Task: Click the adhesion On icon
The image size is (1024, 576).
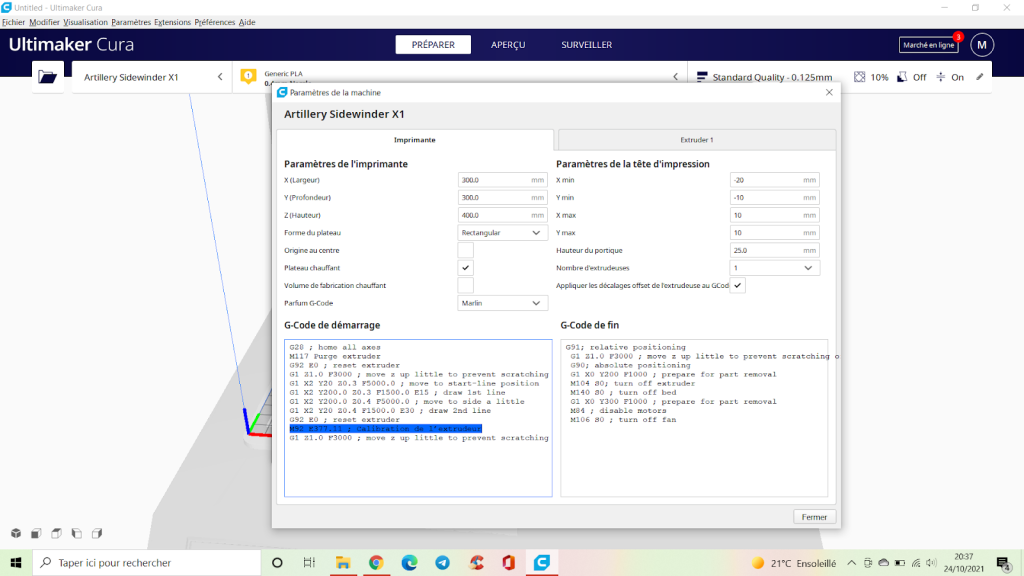Action: tap(940, 77)
